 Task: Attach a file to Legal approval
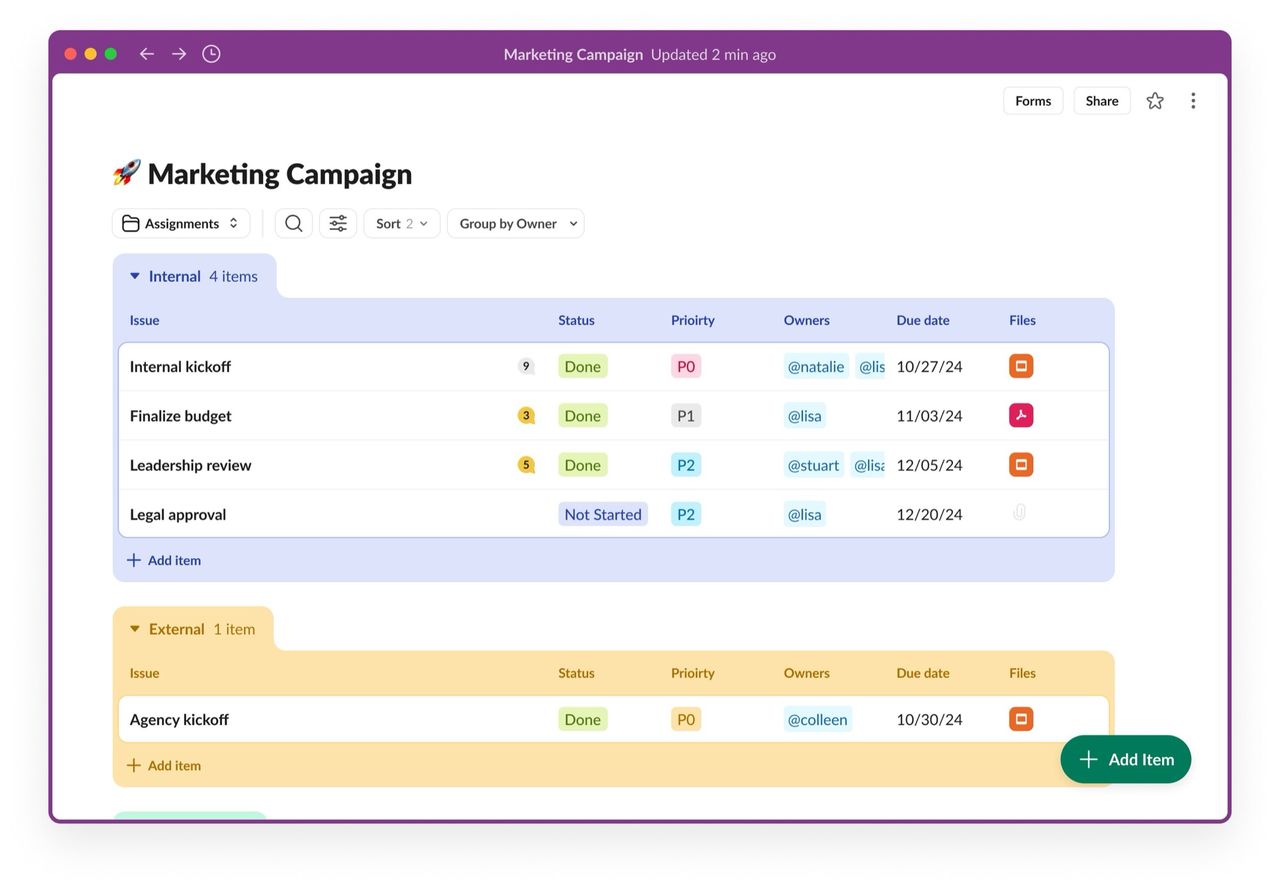click(x=1019, y=513)
